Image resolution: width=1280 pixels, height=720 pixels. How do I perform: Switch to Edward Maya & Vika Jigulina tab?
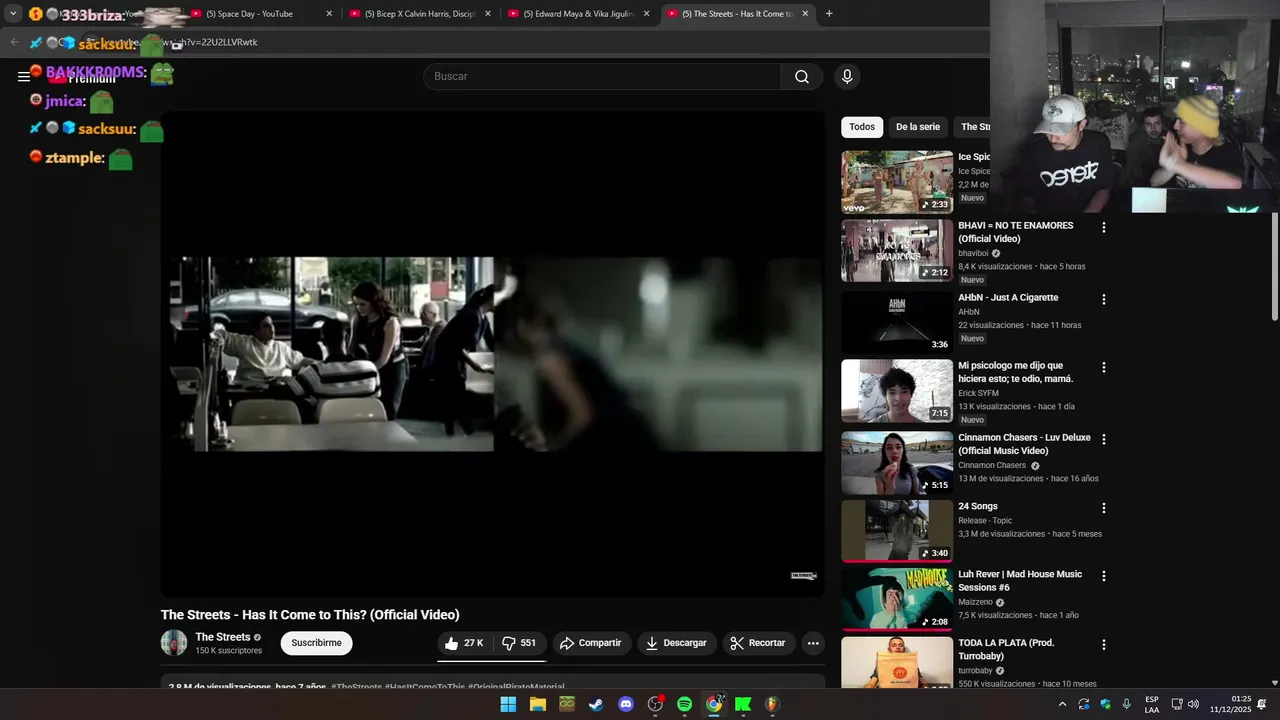[x=579, y=14]
